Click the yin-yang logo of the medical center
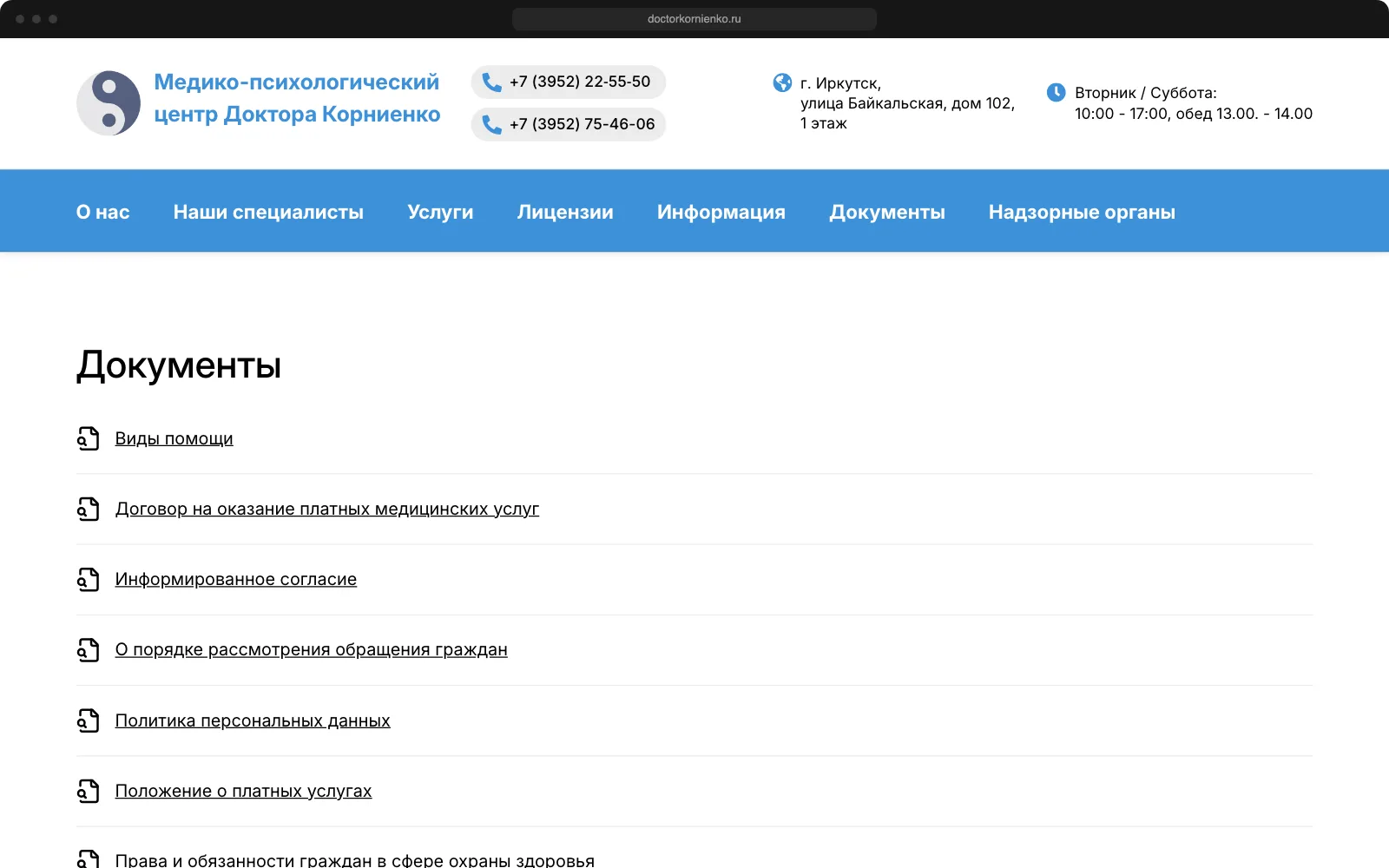 (109, 103)
